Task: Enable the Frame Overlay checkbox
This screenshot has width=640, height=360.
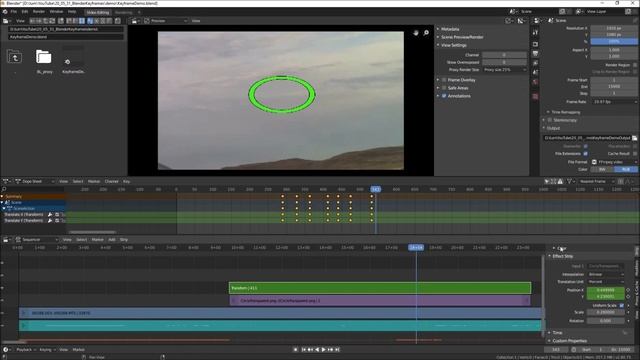Action: pos(444,80)
